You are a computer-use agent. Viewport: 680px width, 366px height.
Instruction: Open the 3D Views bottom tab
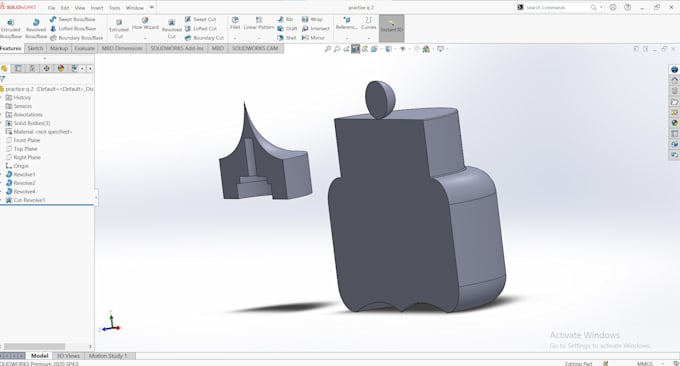68,356
